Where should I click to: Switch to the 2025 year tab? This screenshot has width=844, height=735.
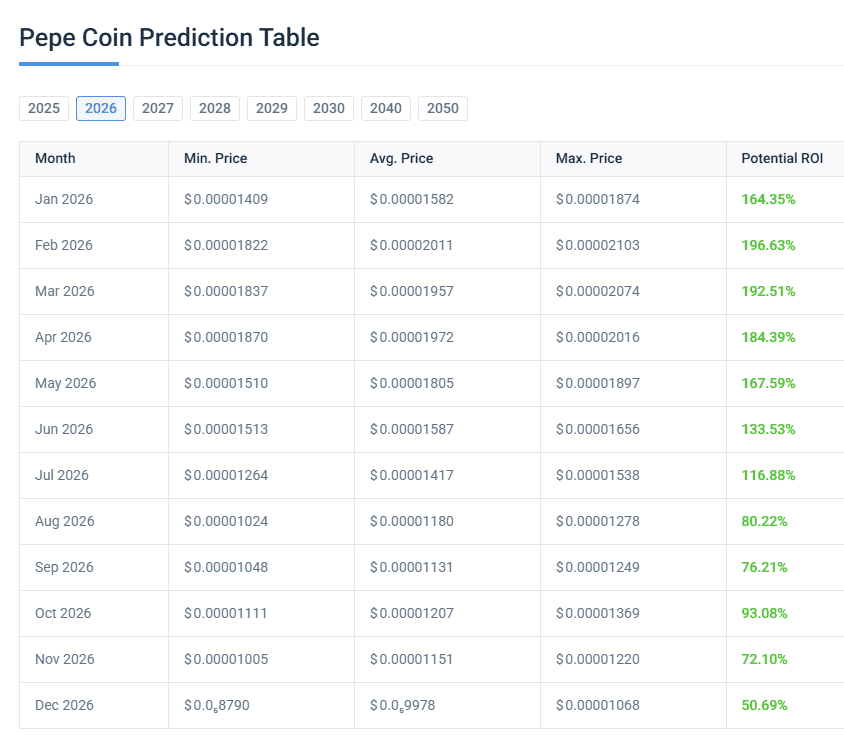tap(44, 108)
